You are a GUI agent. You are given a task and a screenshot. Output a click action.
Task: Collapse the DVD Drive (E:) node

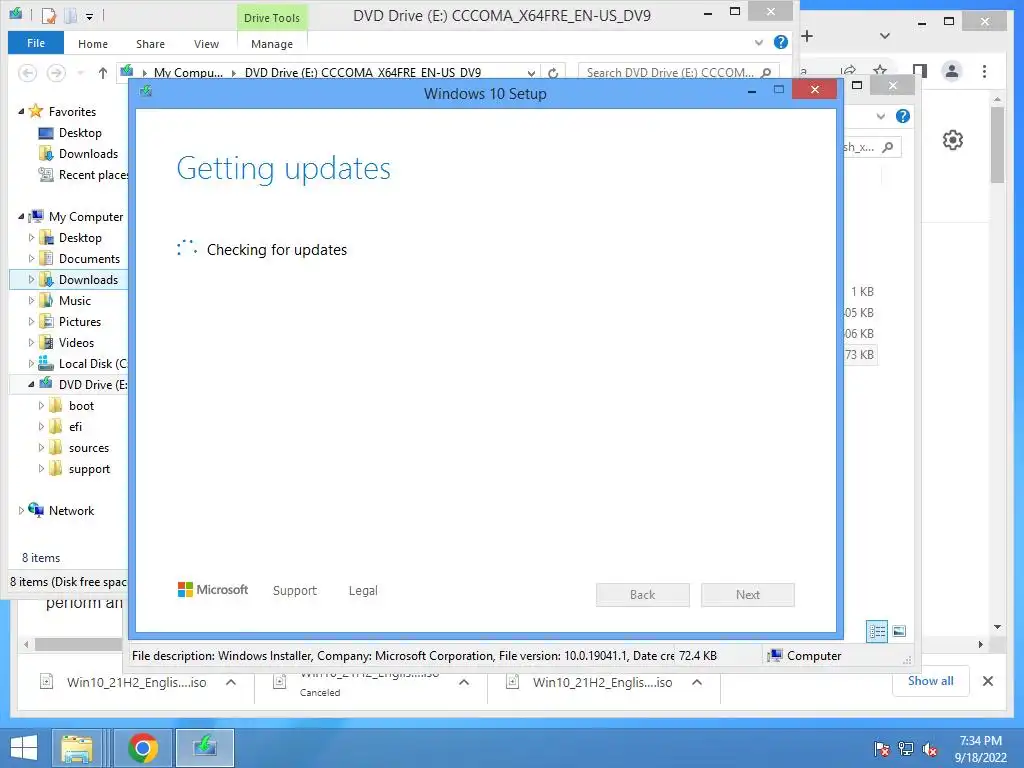31,385
